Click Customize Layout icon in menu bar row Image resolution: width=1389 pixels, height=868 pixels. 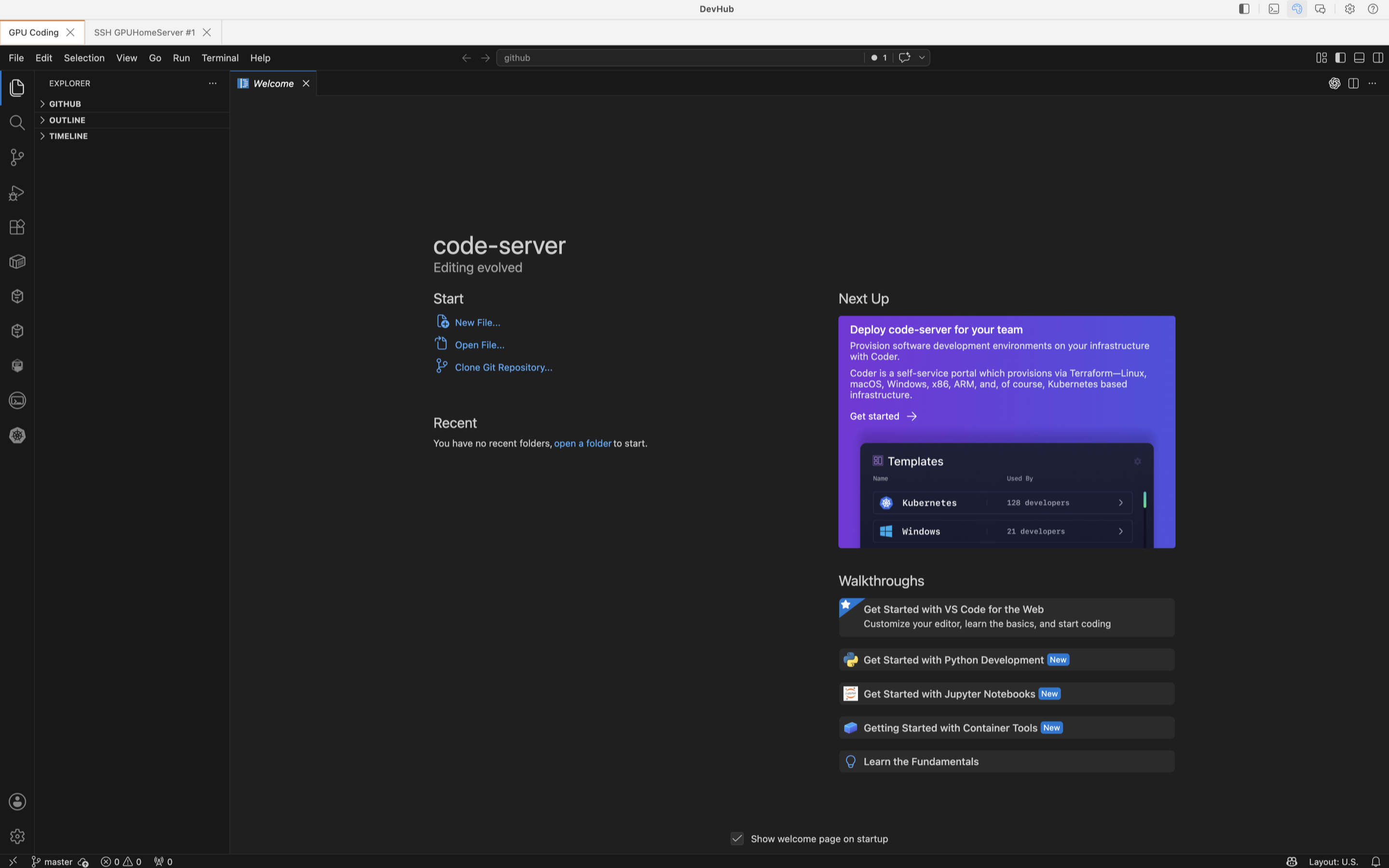(x=1321, y=58)
